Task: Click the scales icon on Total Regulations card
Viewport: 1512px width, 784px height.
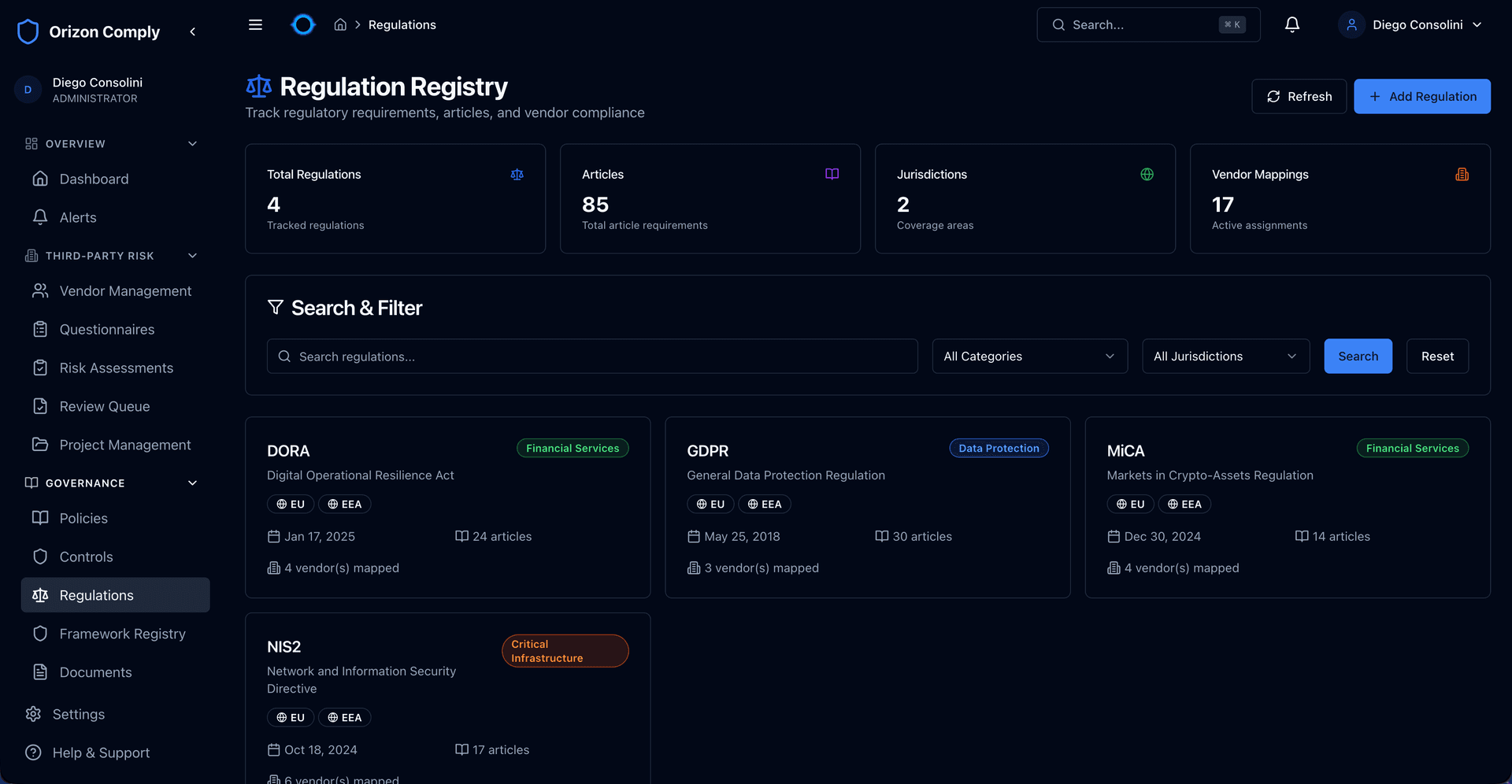Action: click(x=517, y=174)
